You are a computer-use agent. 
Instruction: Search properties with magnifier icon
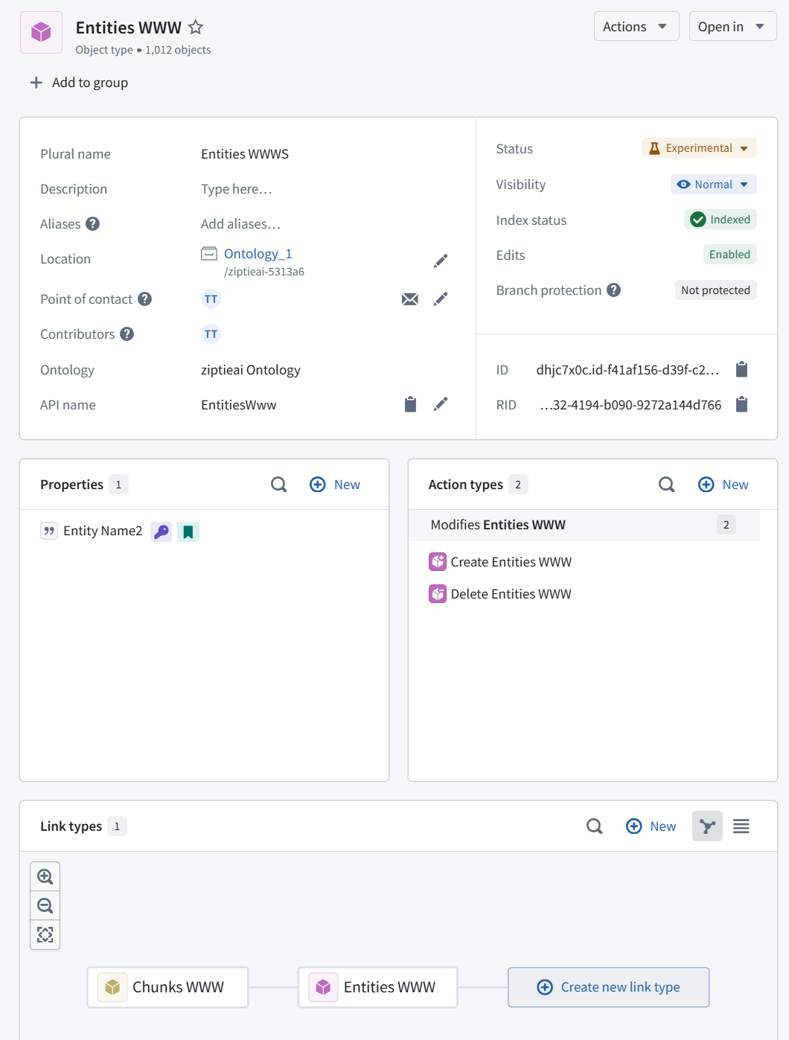(x=279, y=485)
